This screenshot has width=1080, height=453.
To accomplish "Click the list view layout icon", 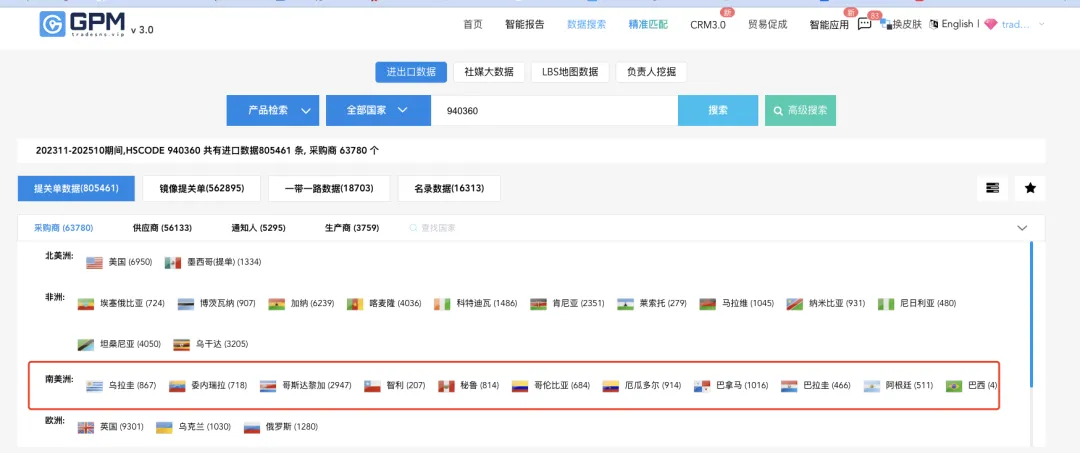I will pos(992,187).
